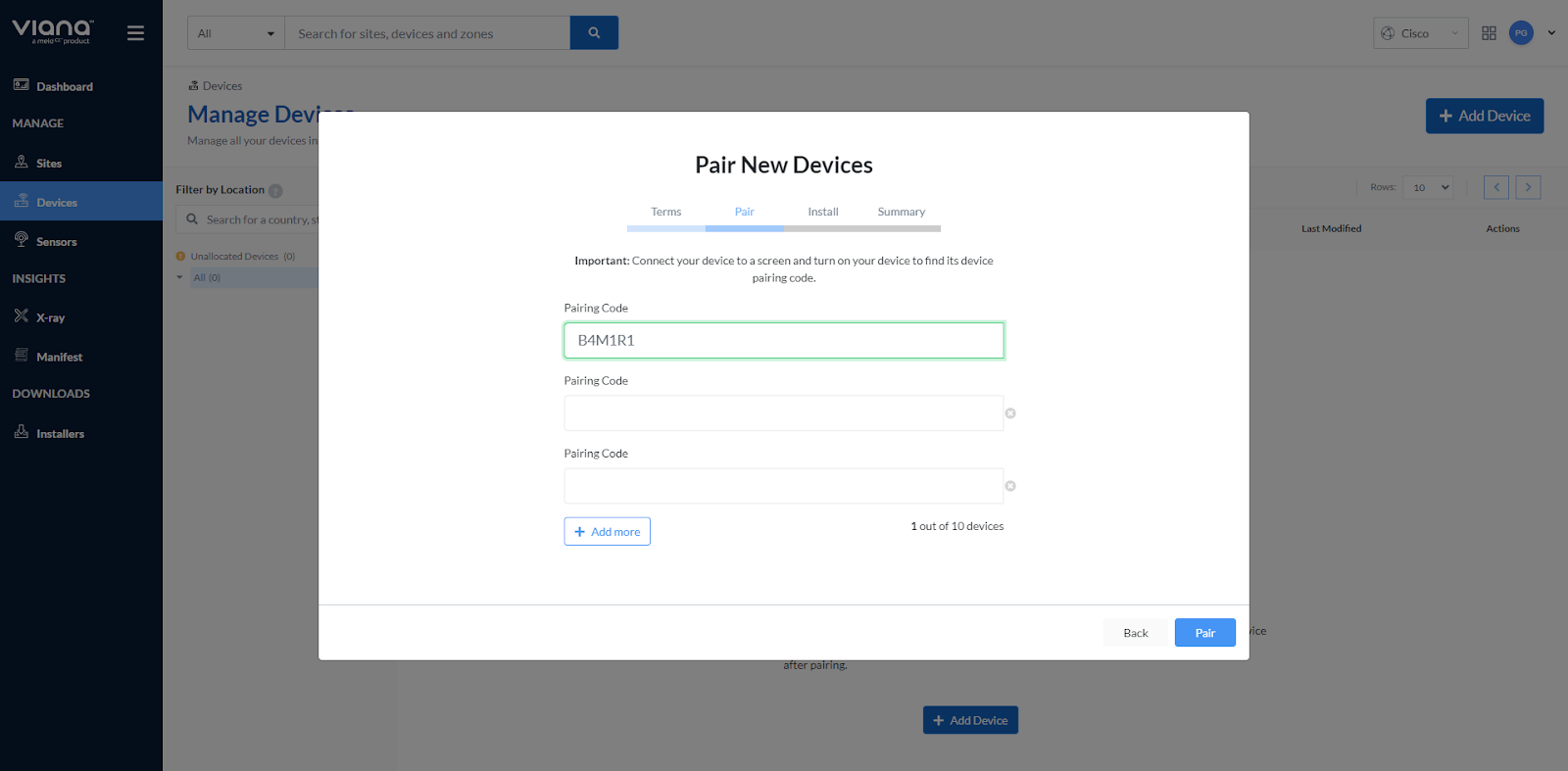The width and height of the screenshot is (1568, 771).
Task: Click the Pair button
Action: [x=1204, y=633]
